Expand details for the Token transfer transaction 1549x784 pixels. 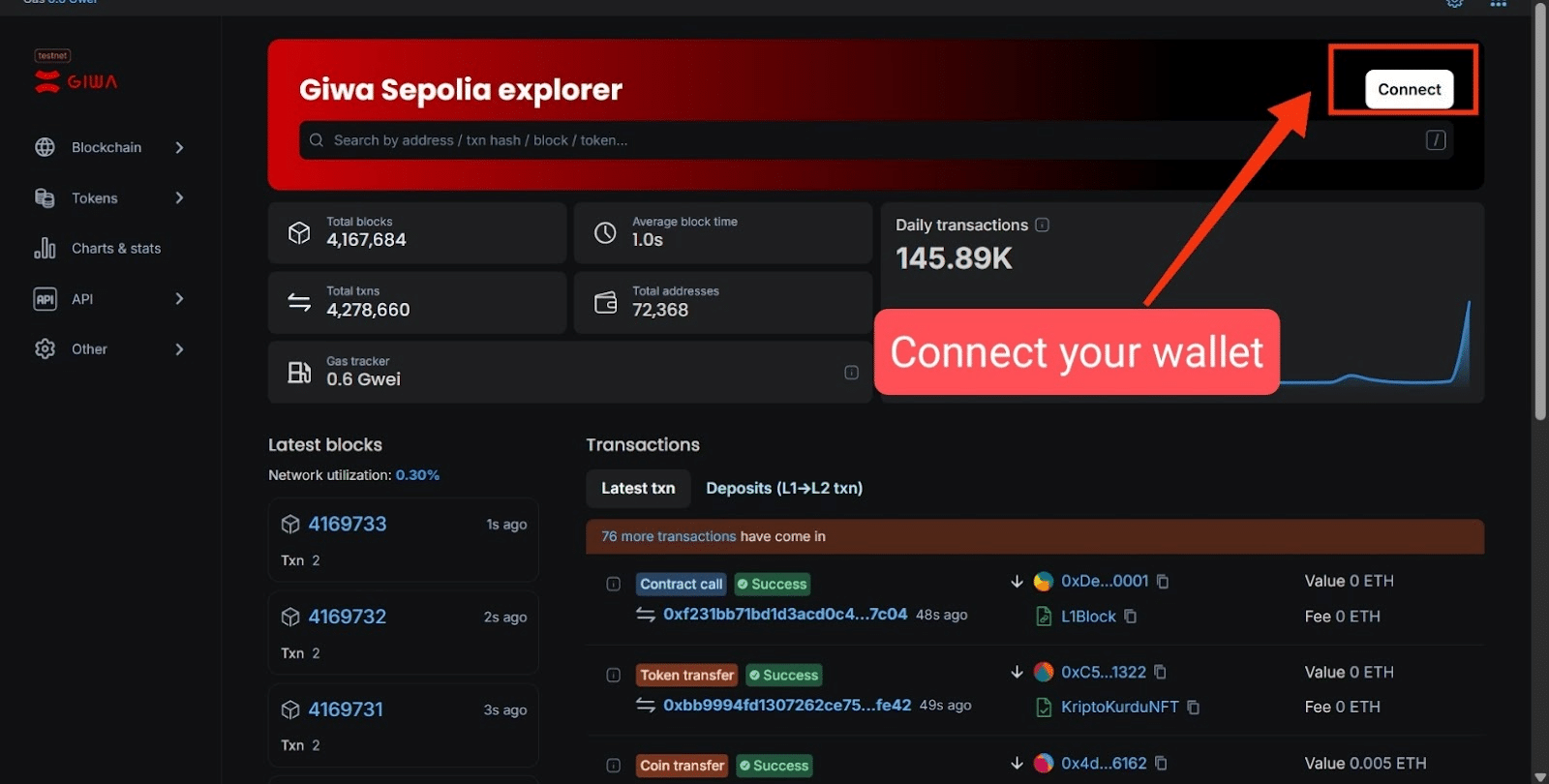[613, 675]
